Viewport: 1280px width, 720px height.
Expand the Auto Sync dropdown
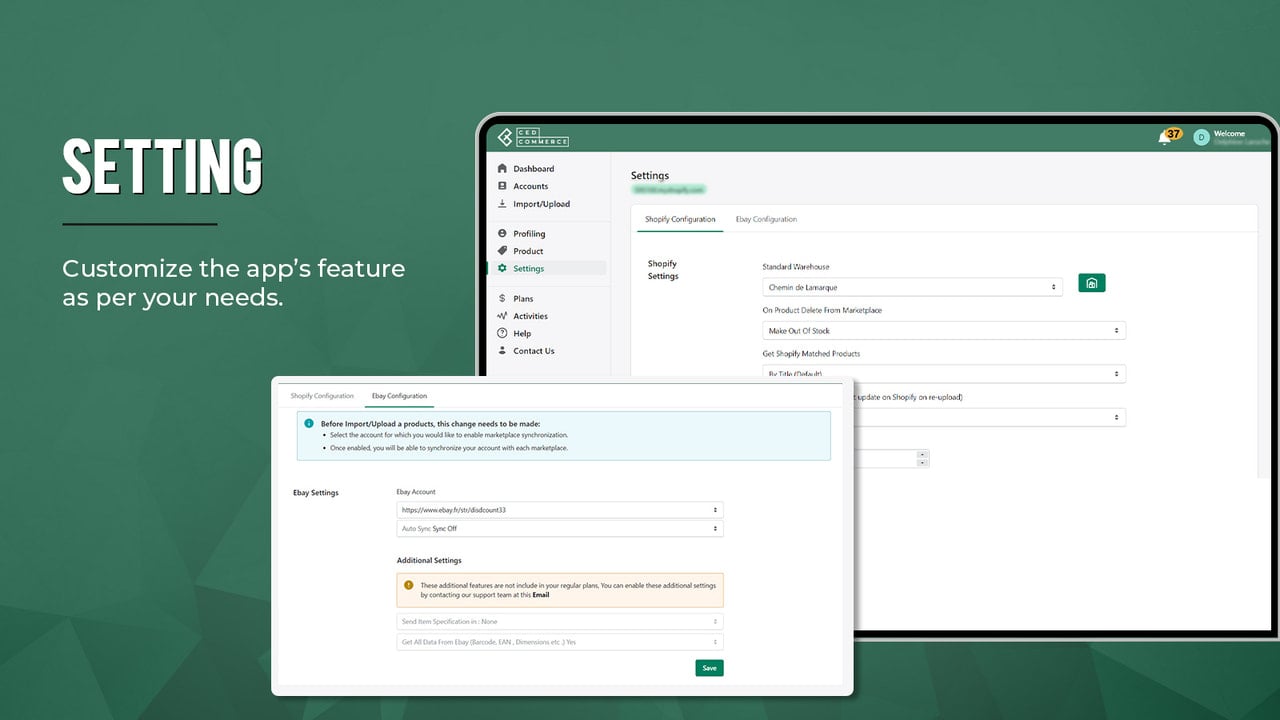pyautogui.click(x=560, y=528)
